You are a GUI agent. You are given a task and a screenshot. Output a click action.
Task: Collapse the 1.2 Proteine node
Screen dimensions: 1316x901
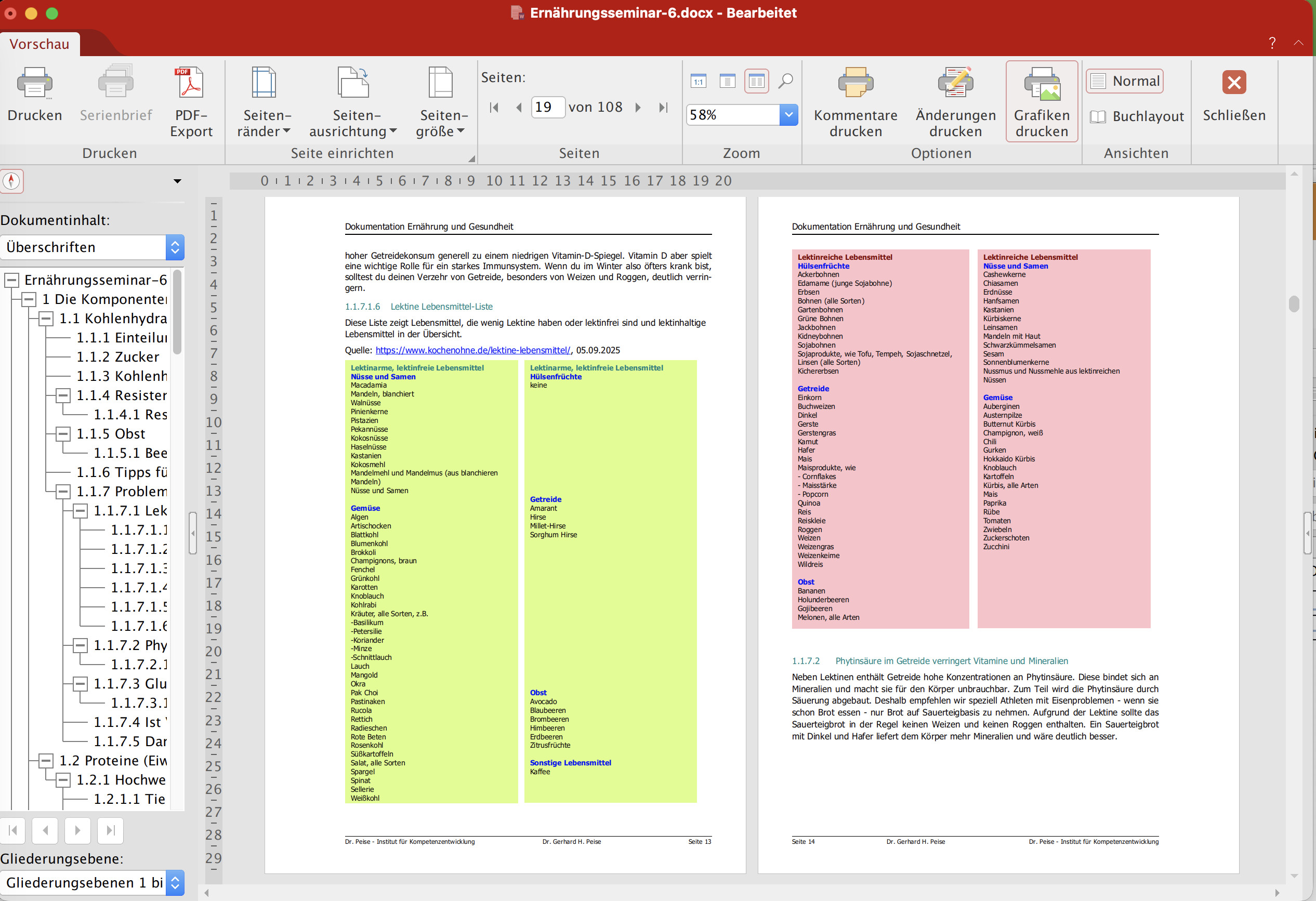(x=46, y=761)
